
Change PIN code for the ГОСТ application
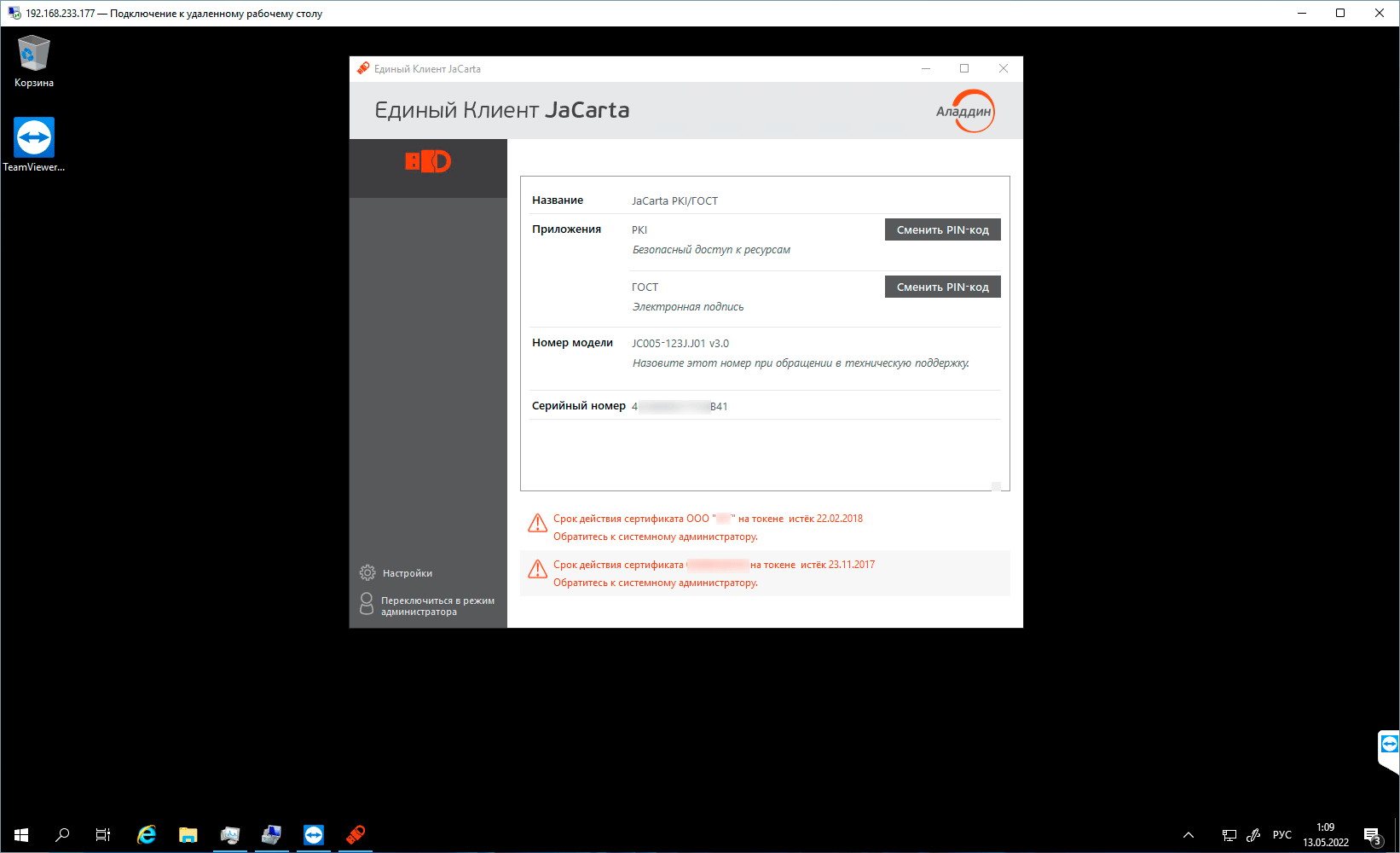942,287
